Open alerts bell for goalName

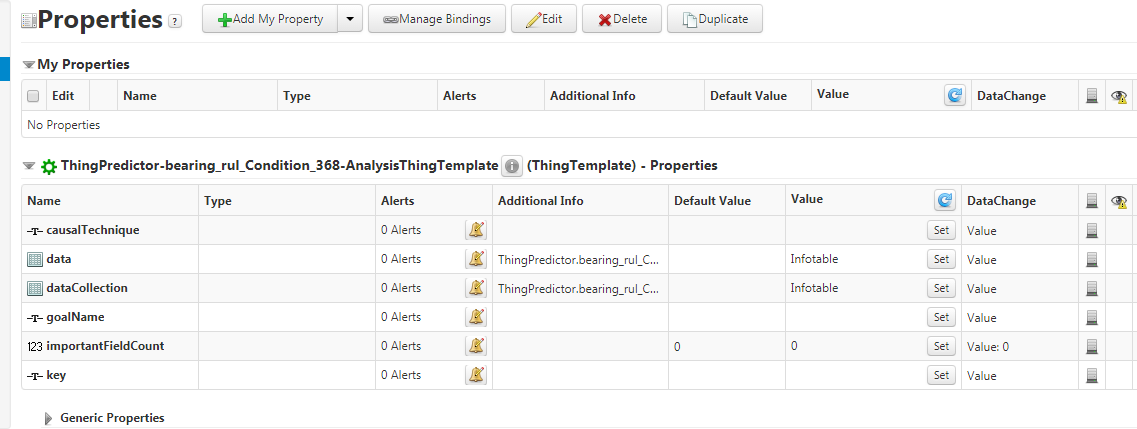(476, 317)
